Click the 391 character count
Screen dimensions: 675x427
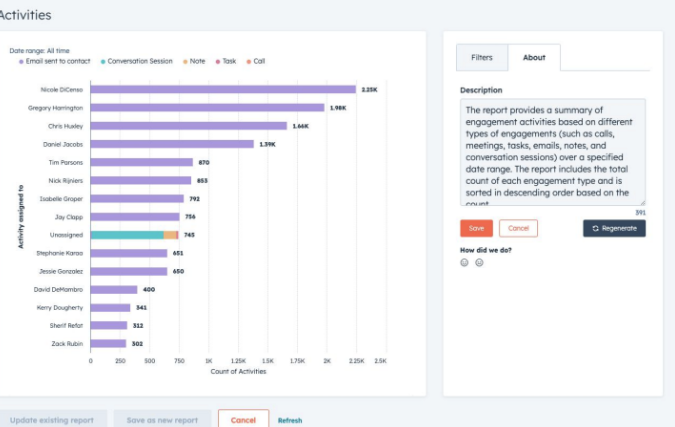coord(641,213)
